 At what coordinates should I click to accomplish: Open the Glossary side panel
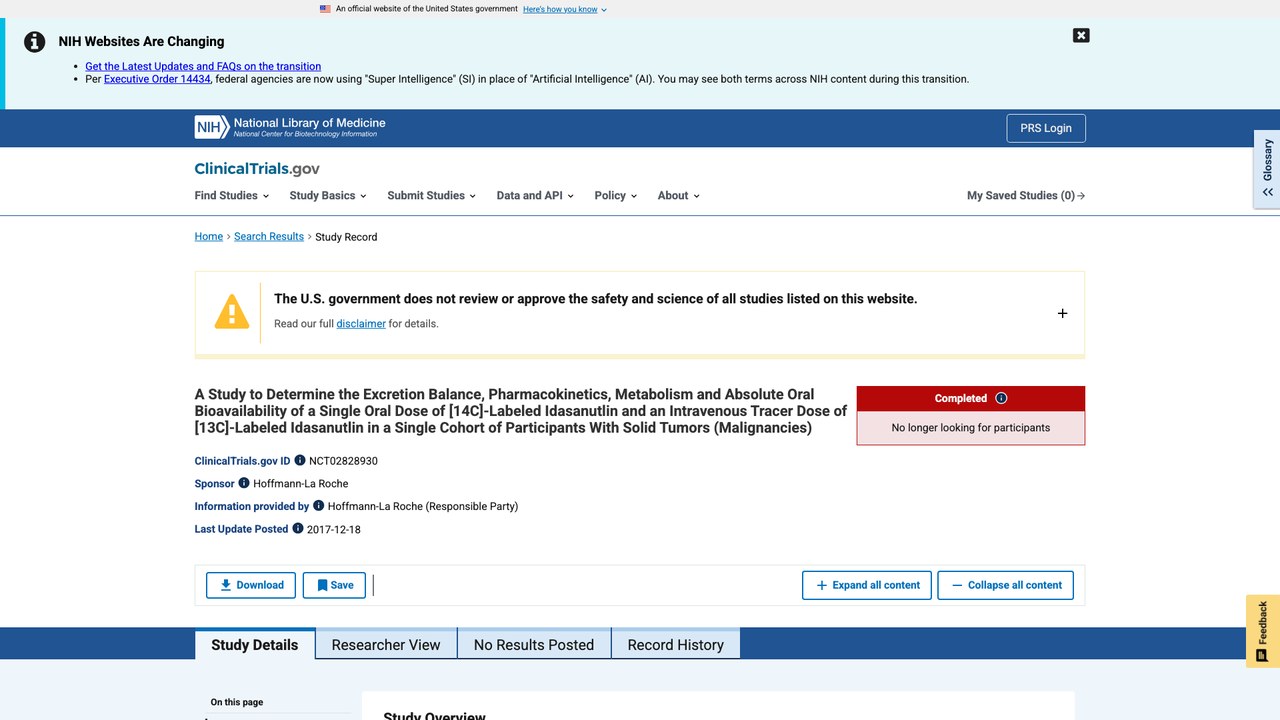(x=1267, y=169)
